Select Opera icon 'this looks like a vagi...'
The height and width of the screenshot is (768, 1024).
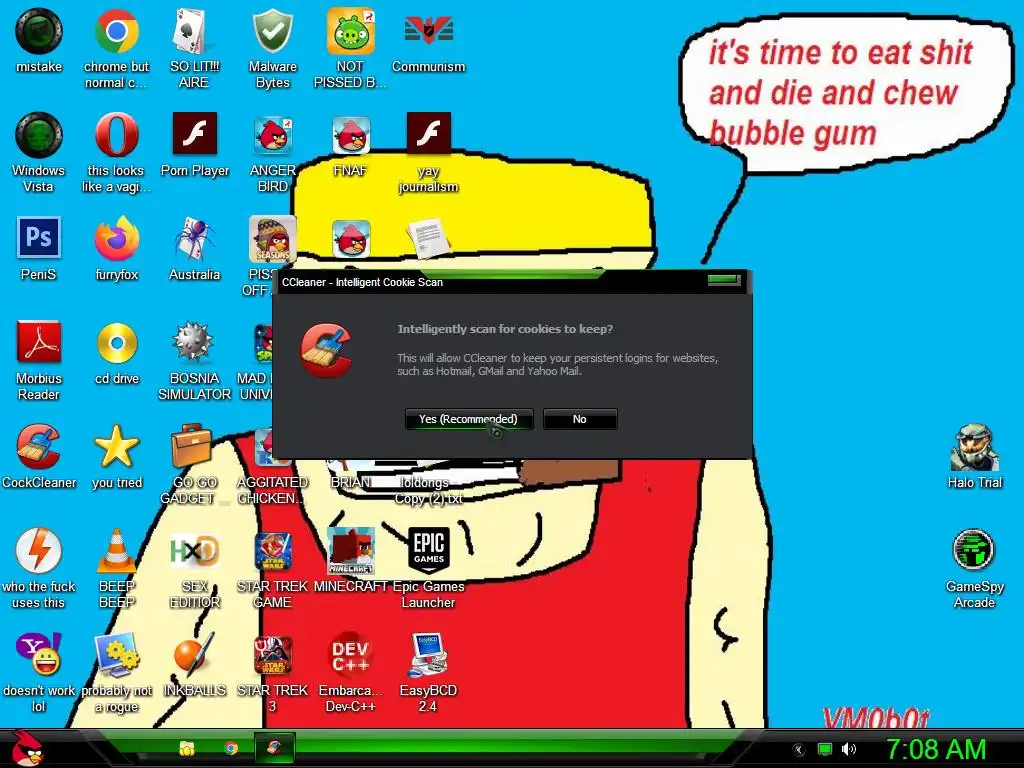116,153
